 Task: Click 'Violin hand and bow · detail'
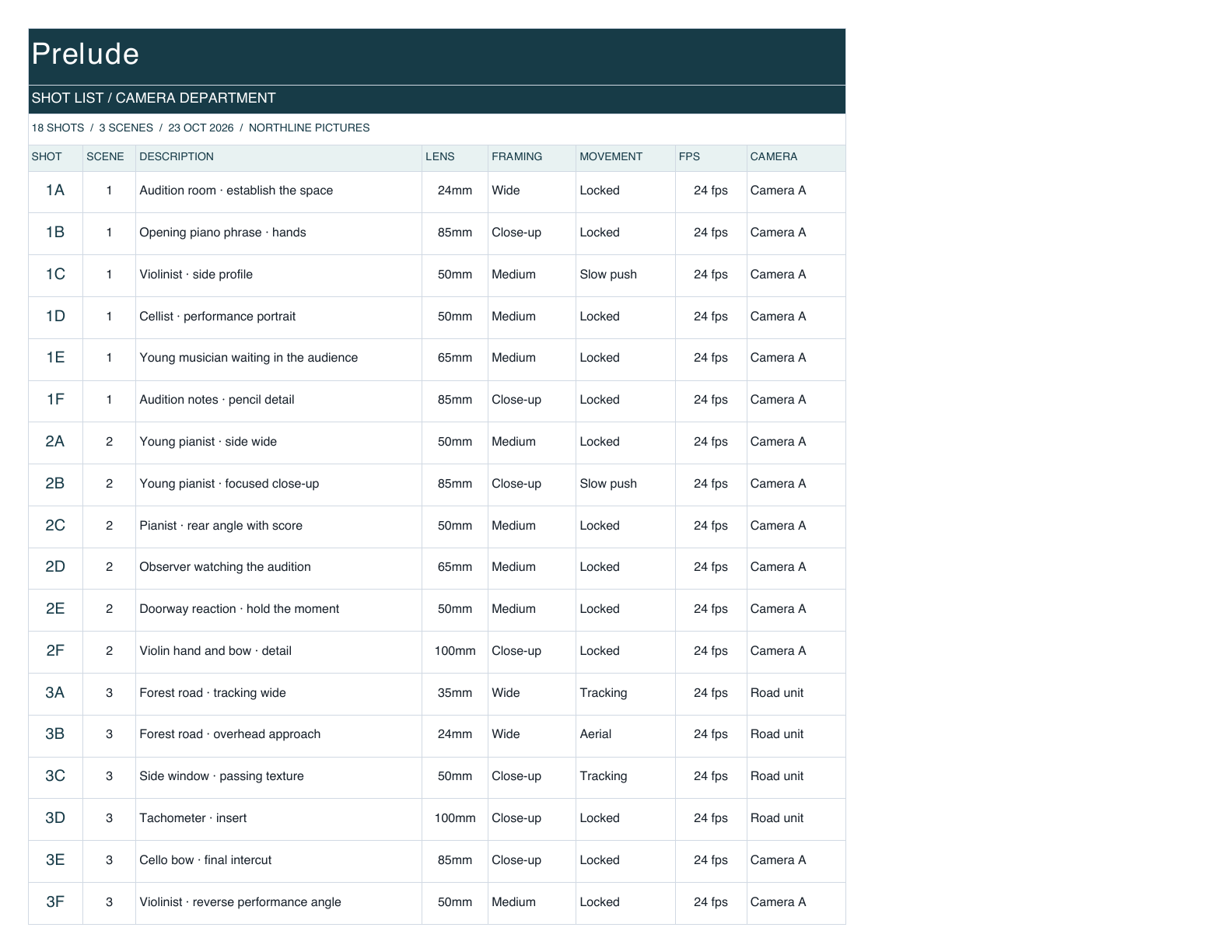point(215,651)
